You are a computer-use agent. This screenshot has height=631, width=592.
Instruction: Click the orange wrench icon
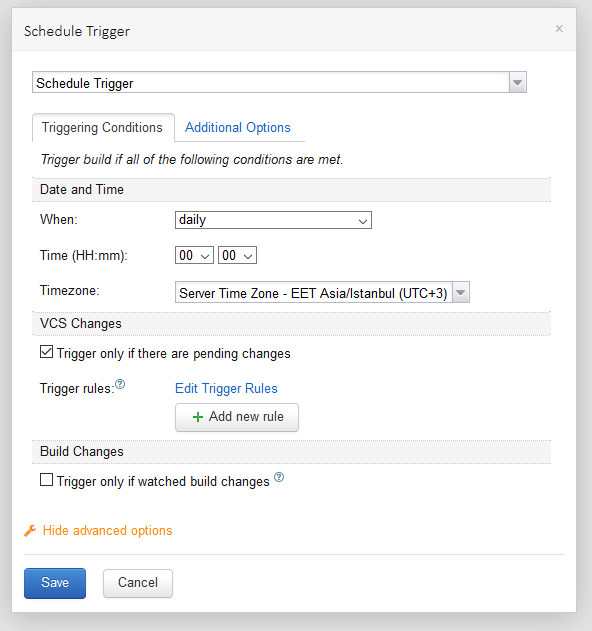click(30, 530)
